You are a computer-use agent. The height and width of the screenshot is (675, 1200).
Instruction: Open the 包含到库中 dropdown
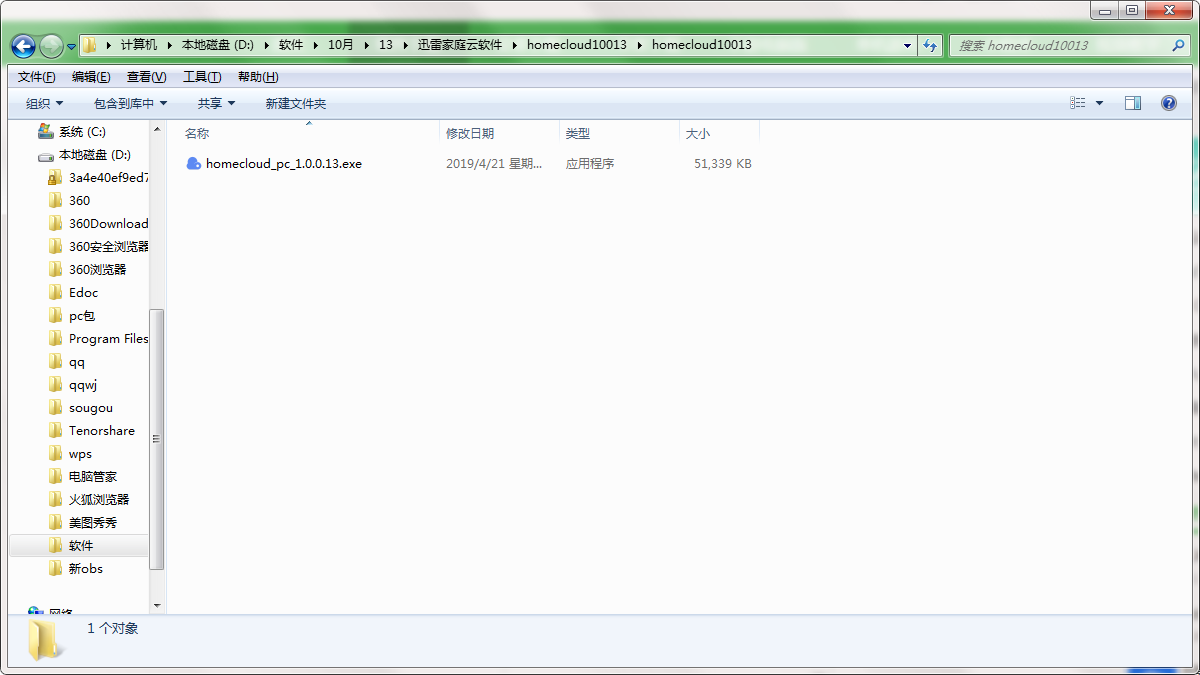(131, 103)
